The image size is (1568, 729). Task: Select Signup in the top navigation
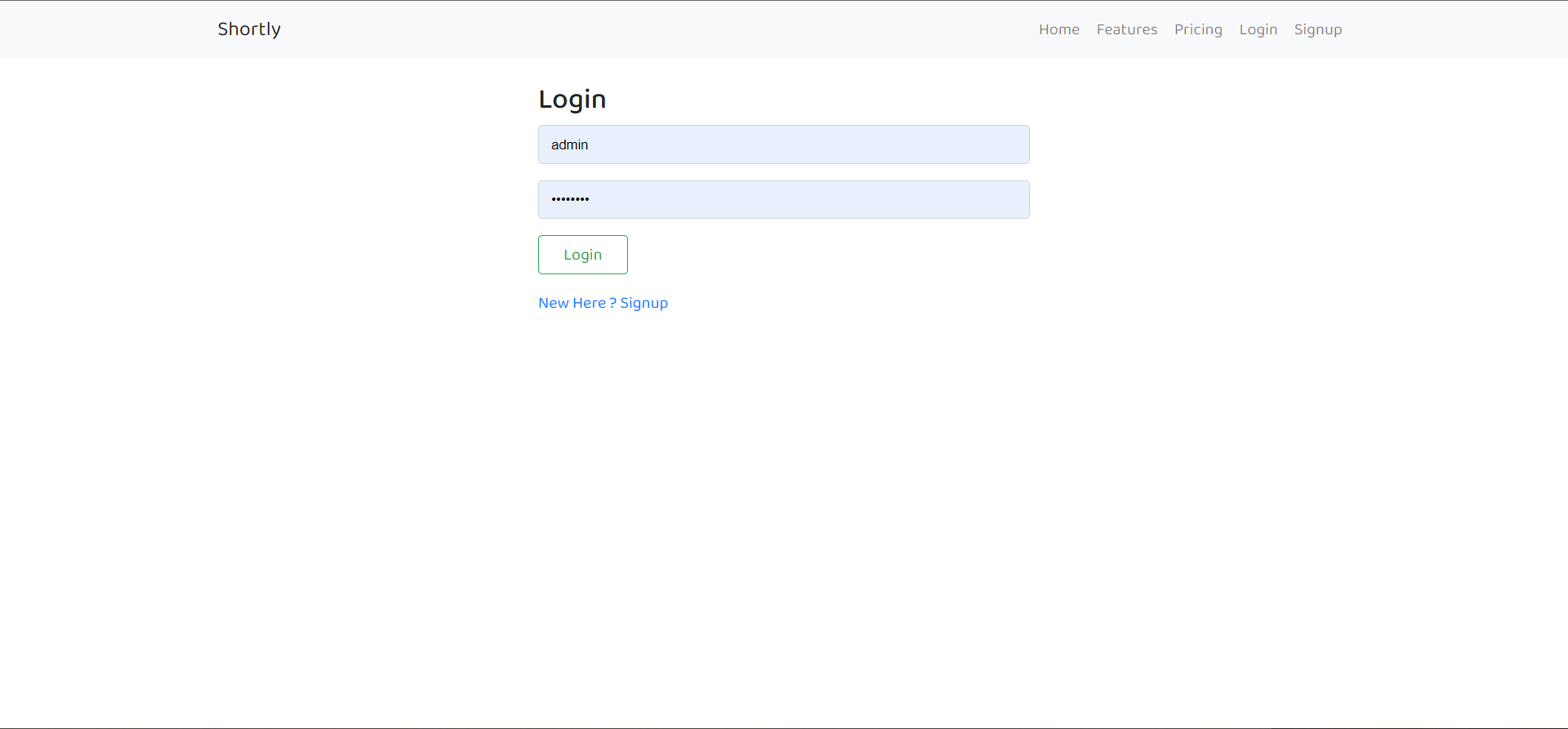click(1318, 29)
